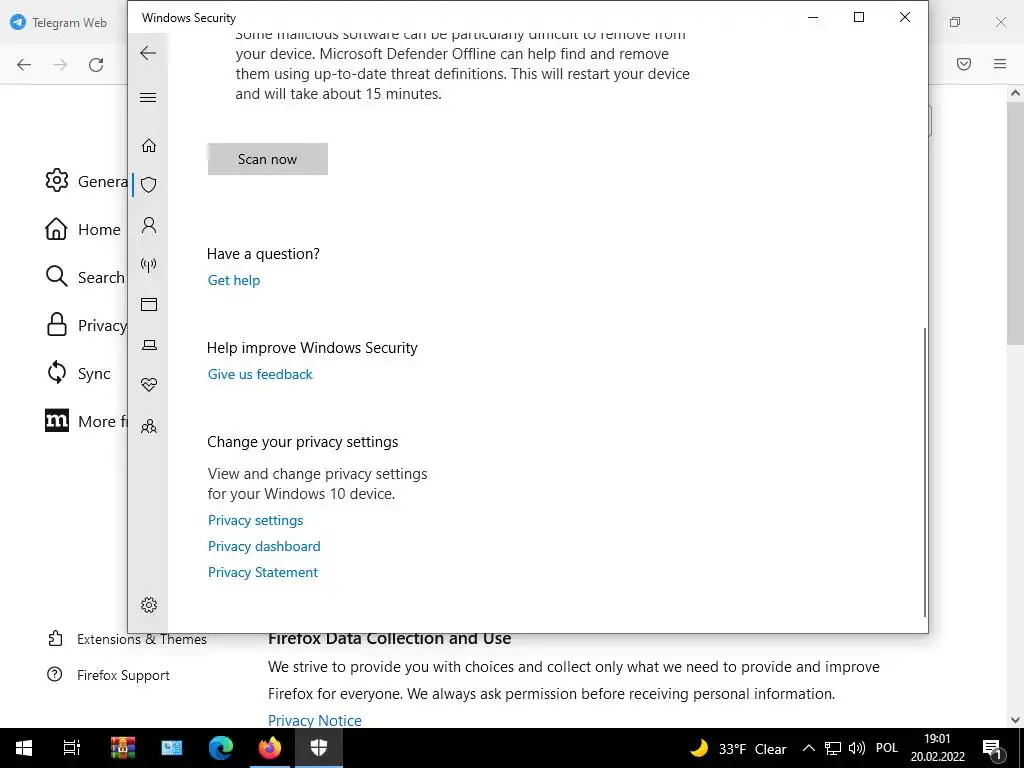Open Firewall & network protection icon
The height and width of the screenshot is (768, 1024).
[149, 264]
